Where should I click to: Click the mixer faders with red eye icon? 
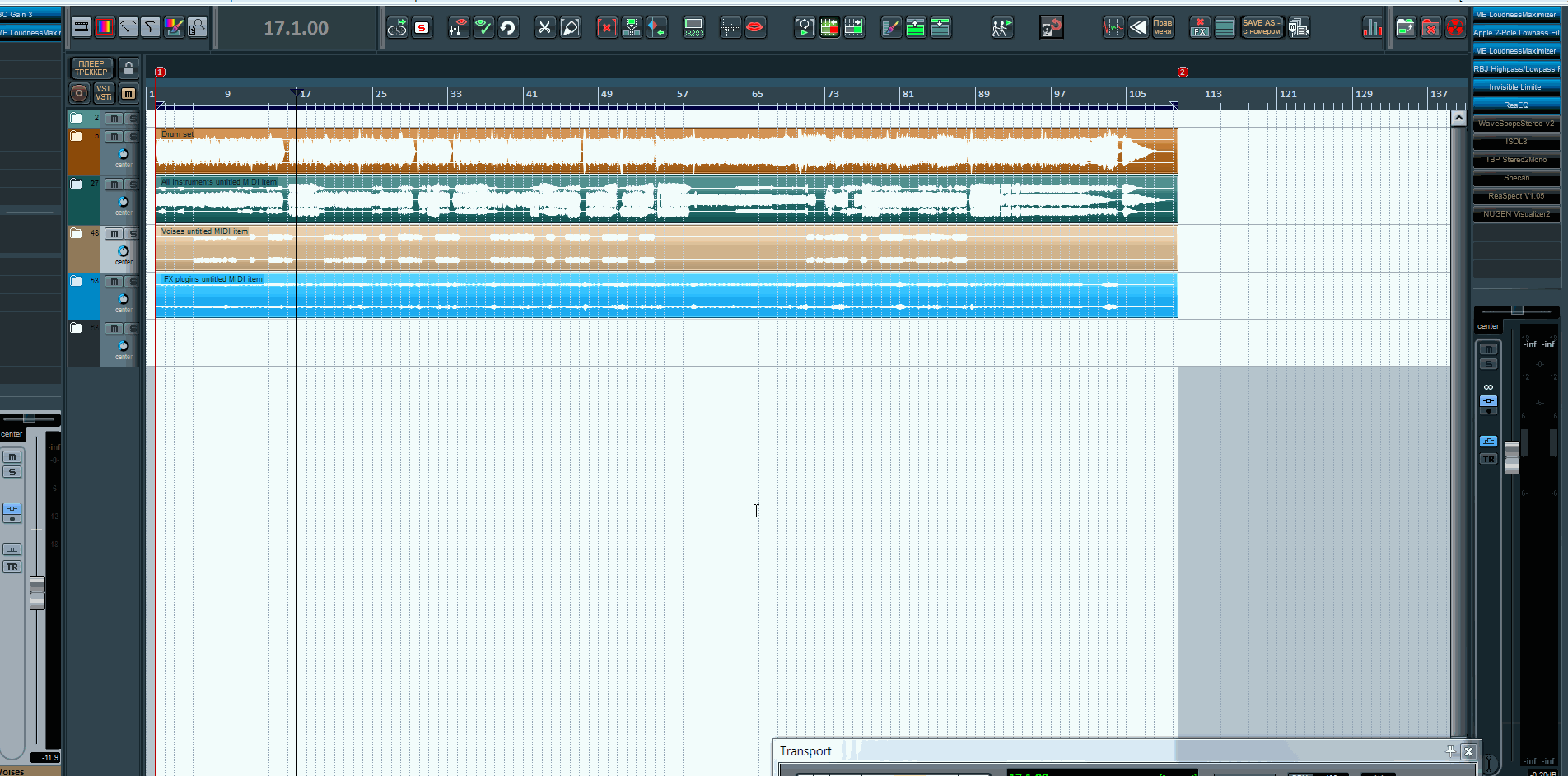[x=459, y=28]
